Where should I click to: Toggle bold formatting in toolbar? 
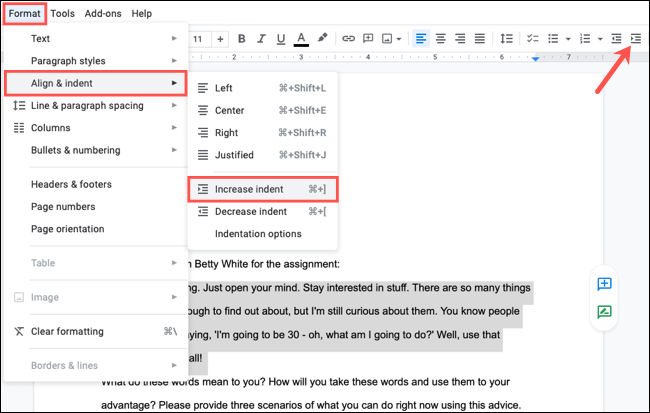241,39
